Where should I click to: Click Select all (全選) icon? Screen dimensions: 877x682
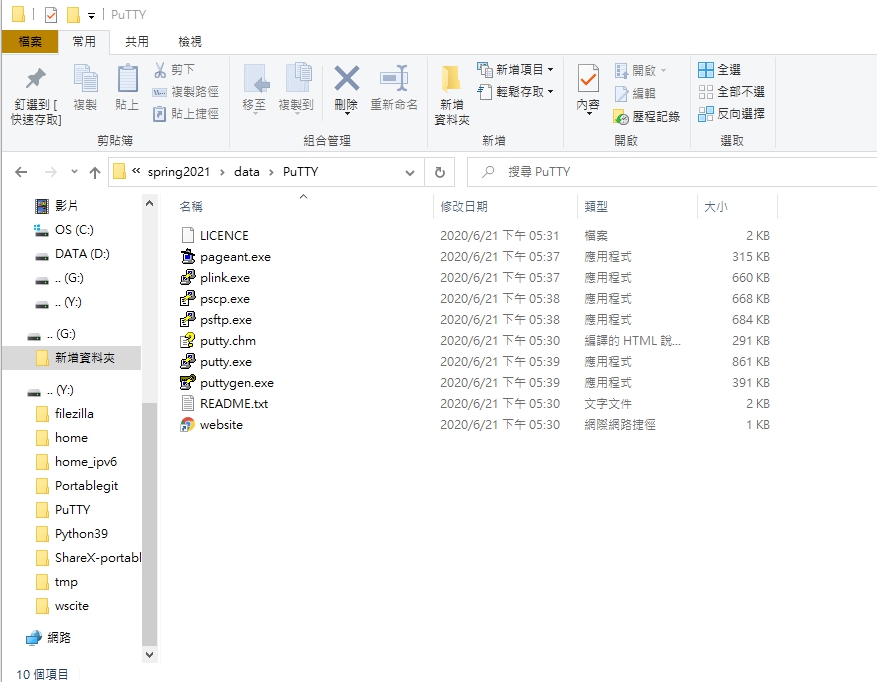[706, 70]
